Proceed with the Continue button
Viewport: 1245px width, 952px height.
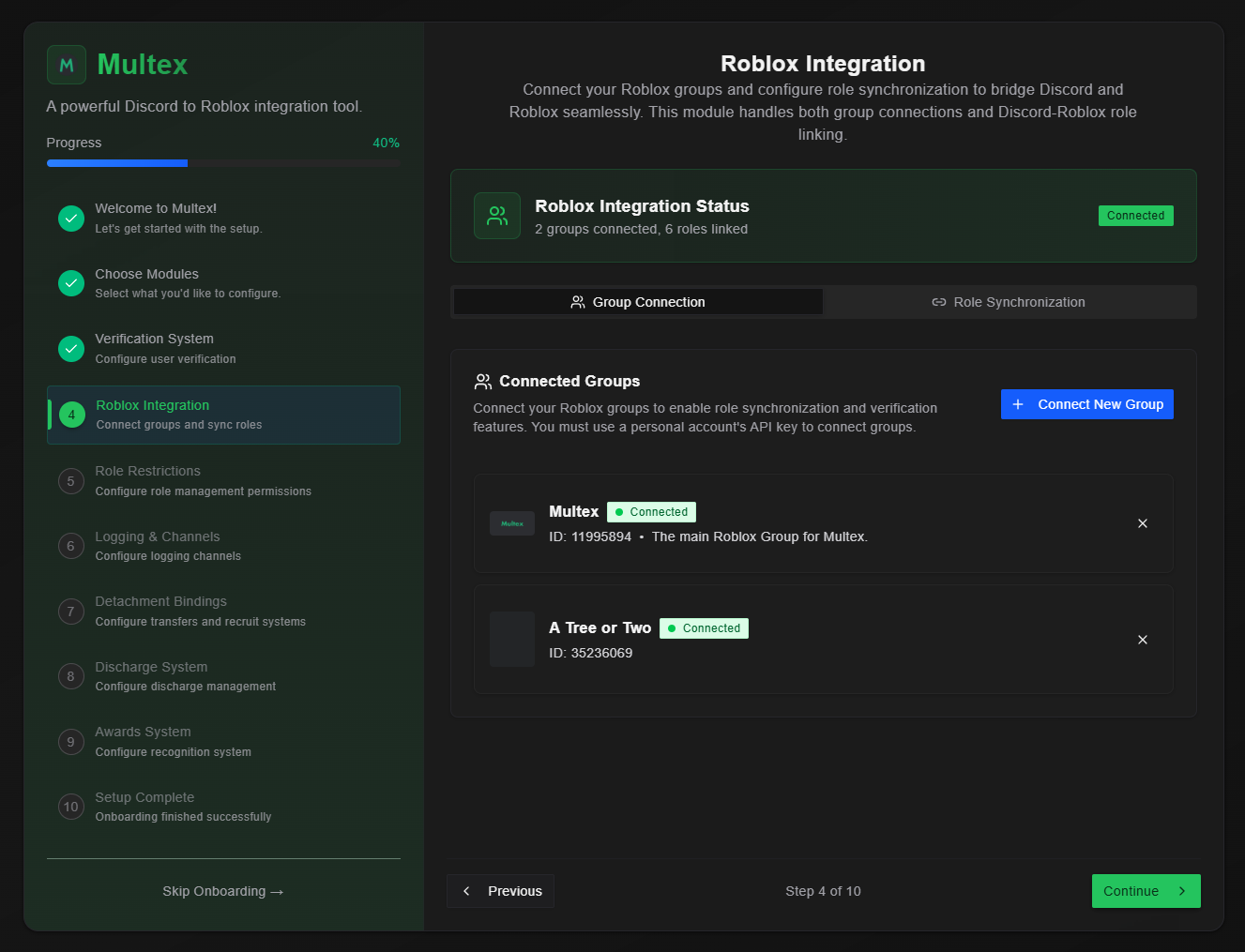click(x=1146, y=891)
